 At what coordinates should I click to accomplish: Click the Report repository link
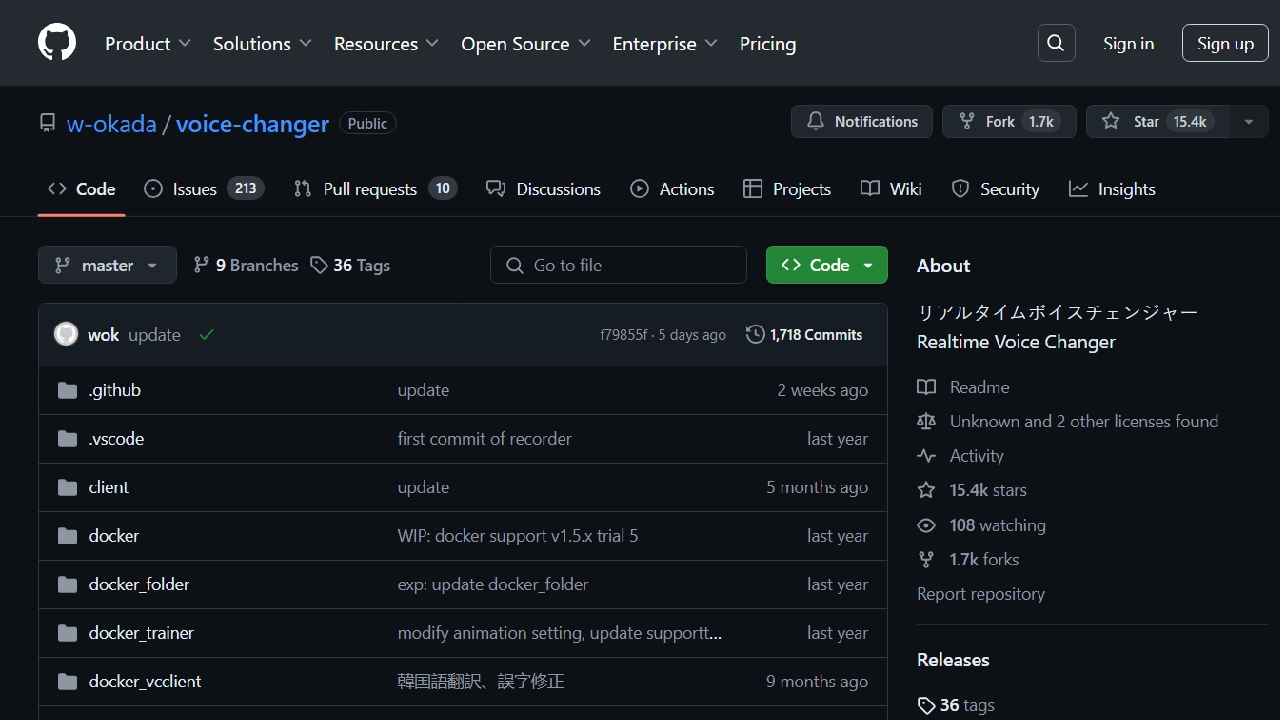point(980,594)
